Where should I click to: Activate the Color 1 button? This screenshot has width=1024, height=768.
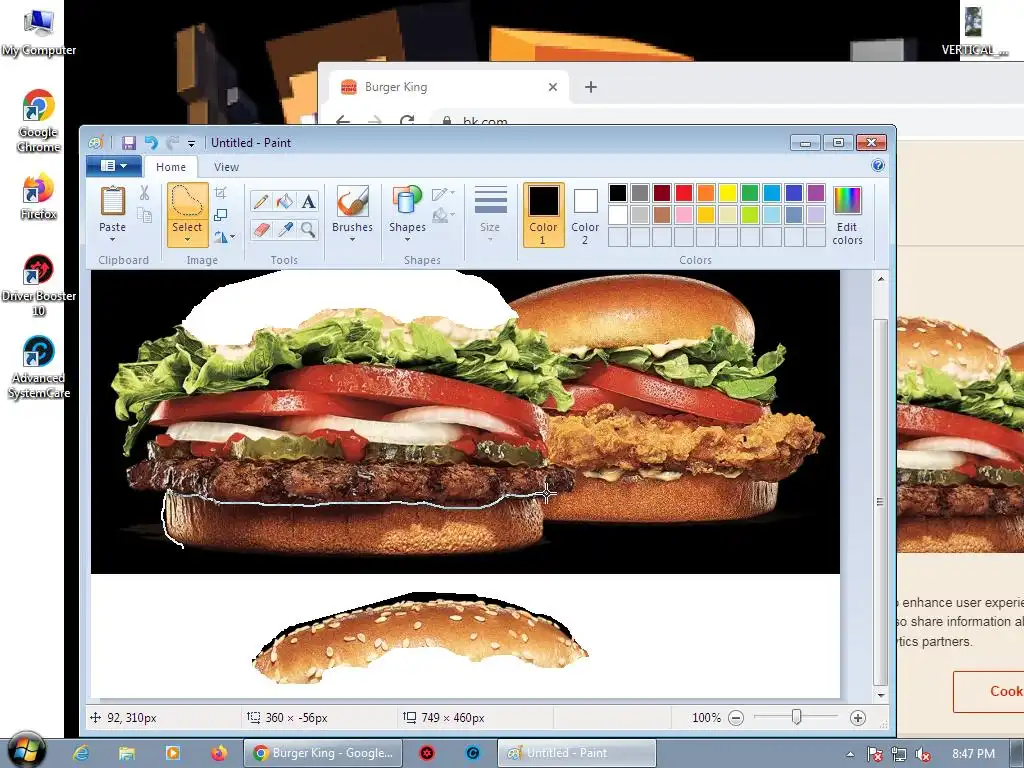click(x=543, y=215)
